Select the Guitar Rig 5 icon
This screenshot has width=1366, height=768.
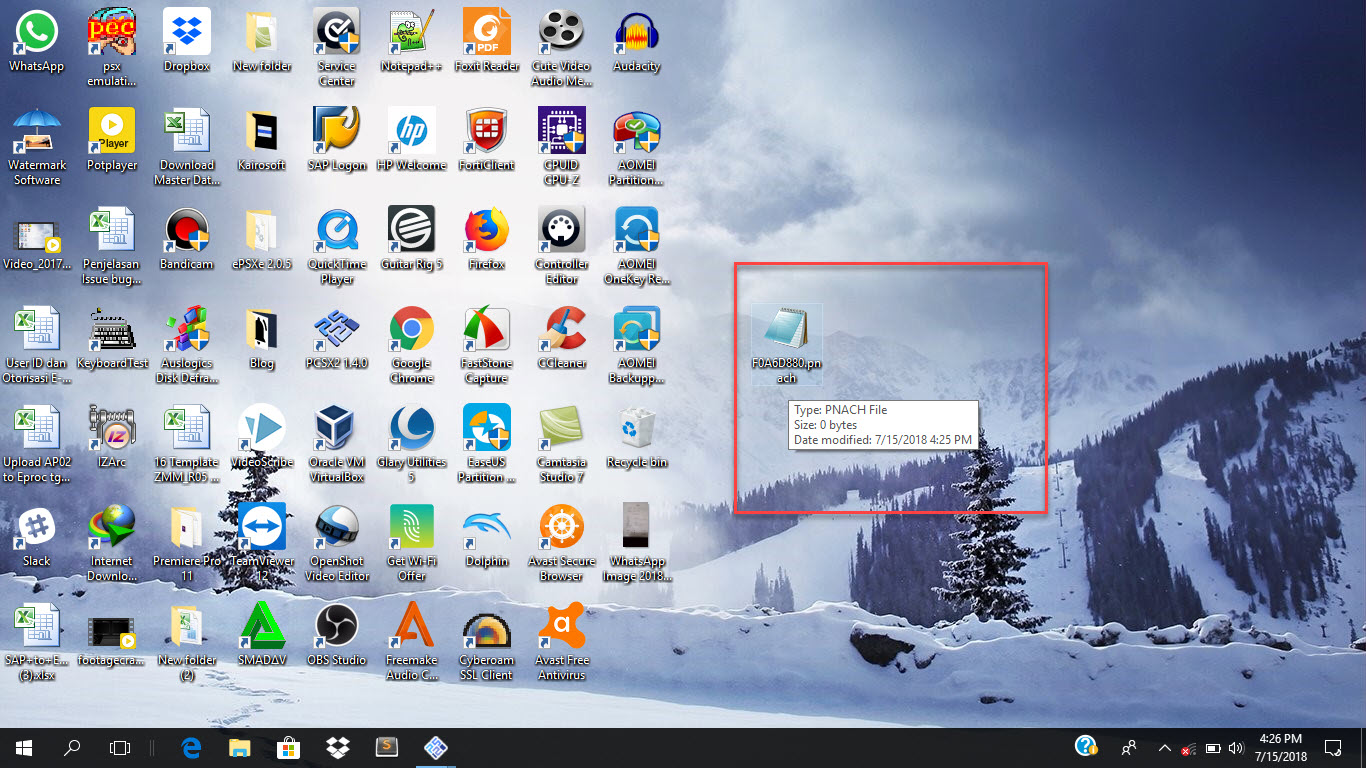(x=412, y=230)
